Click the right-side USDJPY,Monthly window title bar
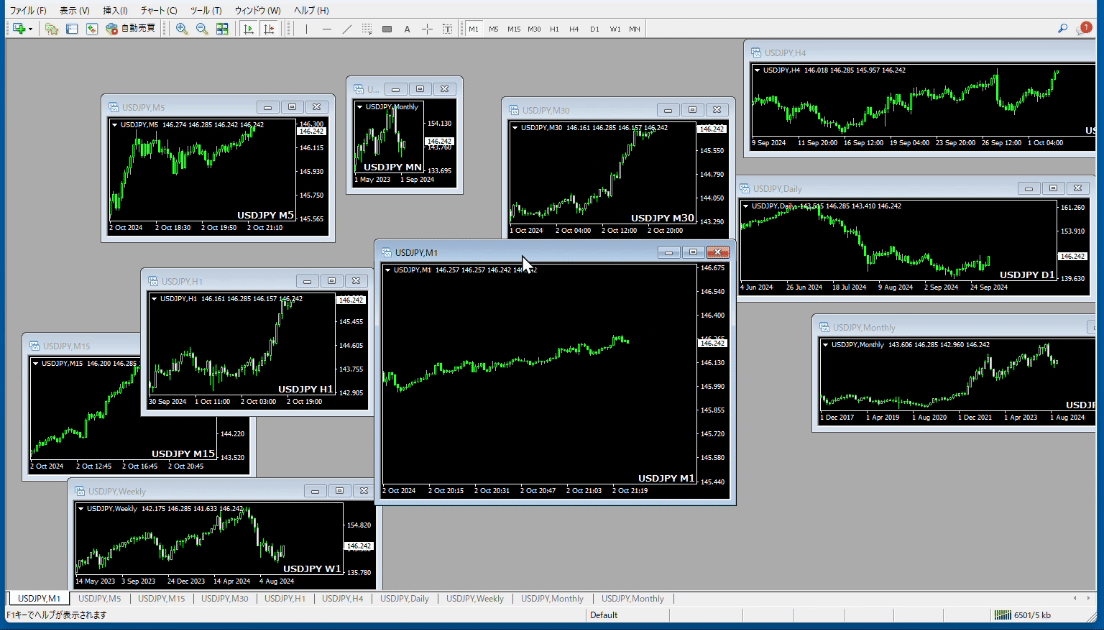 954,327
